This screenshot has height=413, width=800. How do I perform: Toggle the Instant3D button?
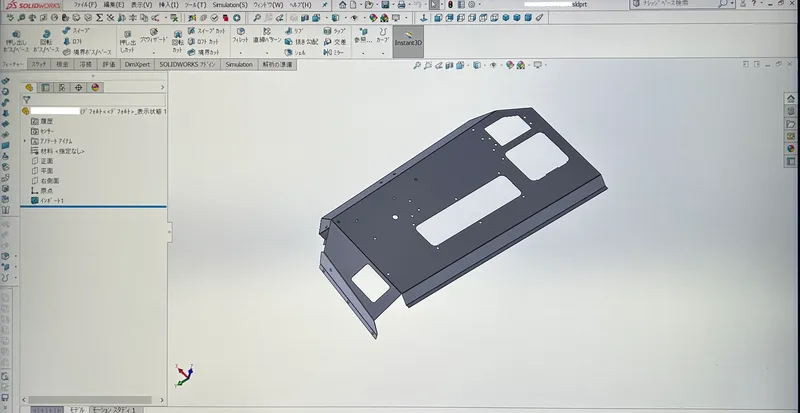pos(408,38)
